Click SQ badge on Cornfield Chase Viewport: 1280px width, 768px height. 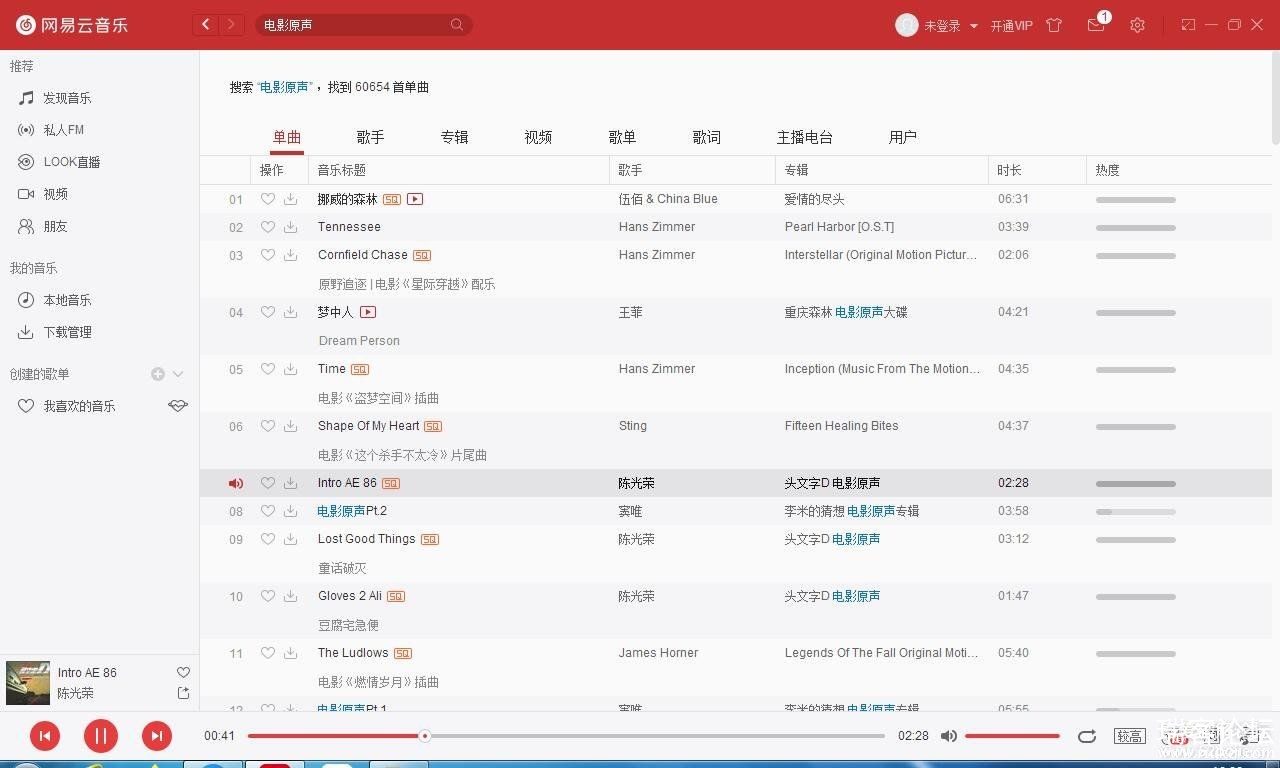(x=422, y=255)
